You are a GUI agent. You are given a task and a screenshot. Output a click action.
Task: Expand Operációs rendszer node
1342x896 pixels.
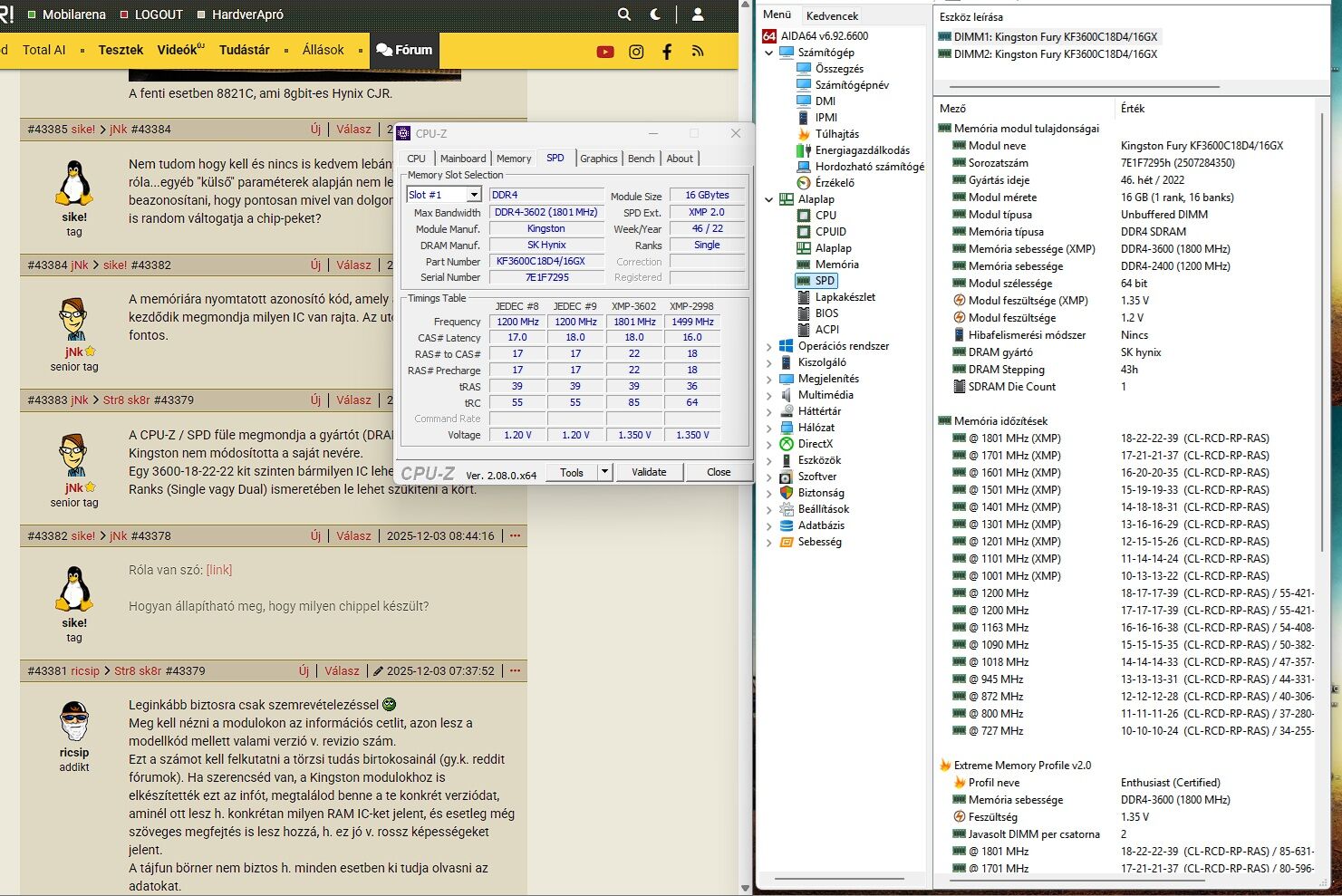(769, 346)
